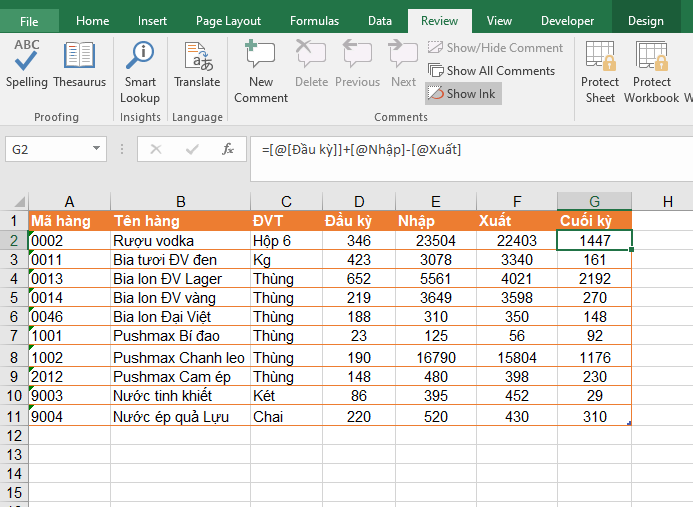
Task: Select column D header
Action: [x=359, y=201]
